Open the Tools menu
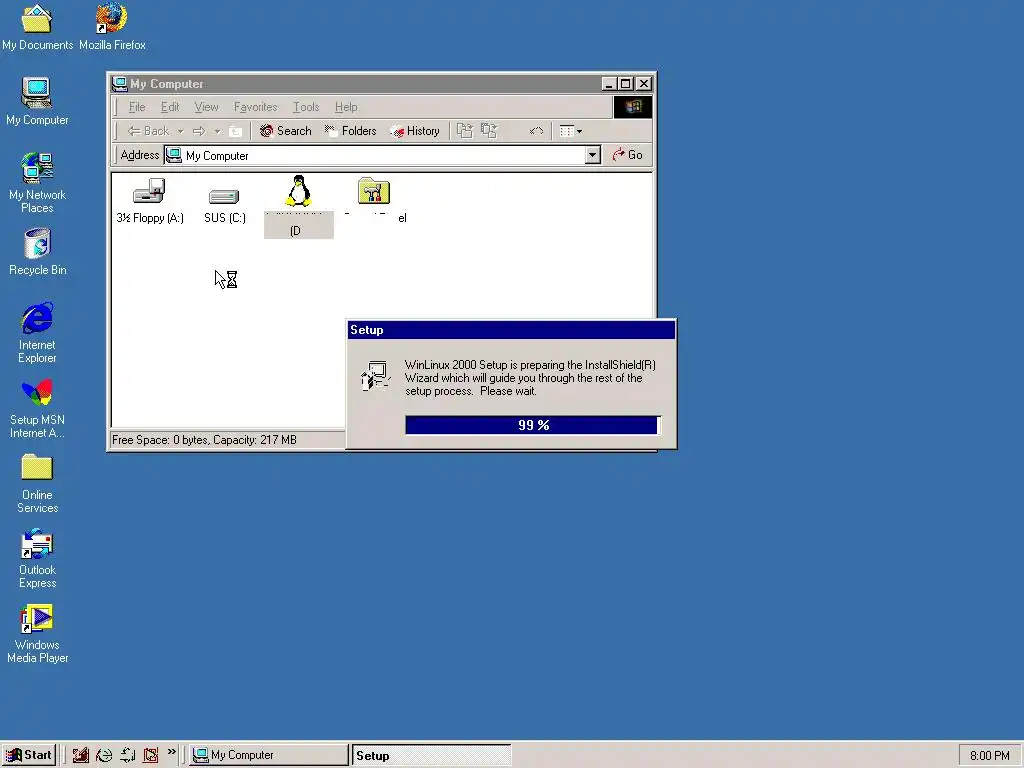Image resolution: width=1024 pixels, height=768 pixels. coord(306,107)
